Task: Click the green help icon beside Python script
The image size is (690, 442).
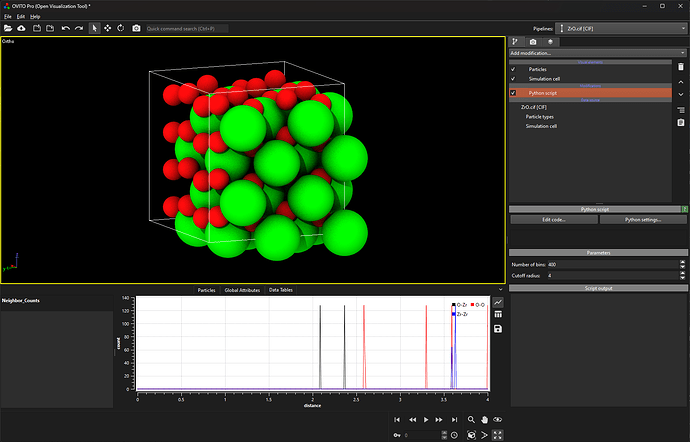Action: point(685,209)
